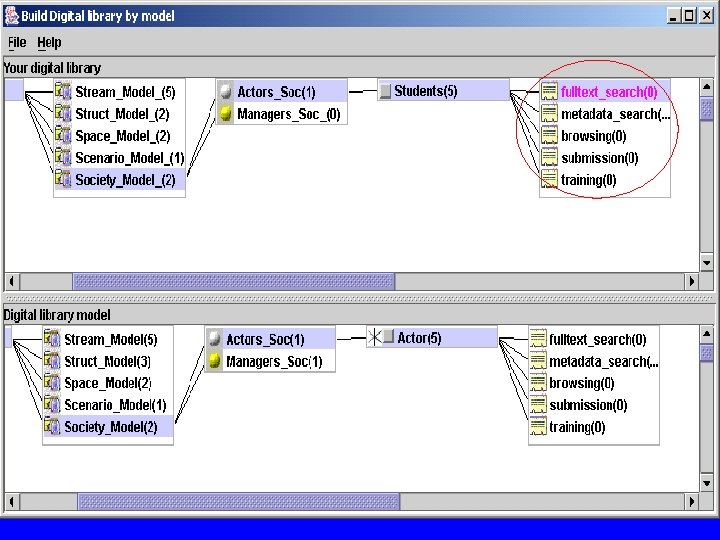Viewport: 720px width, 540px height.
Task: Click the note icon beside the upper browsing(0)
Action: pos(549,135)
